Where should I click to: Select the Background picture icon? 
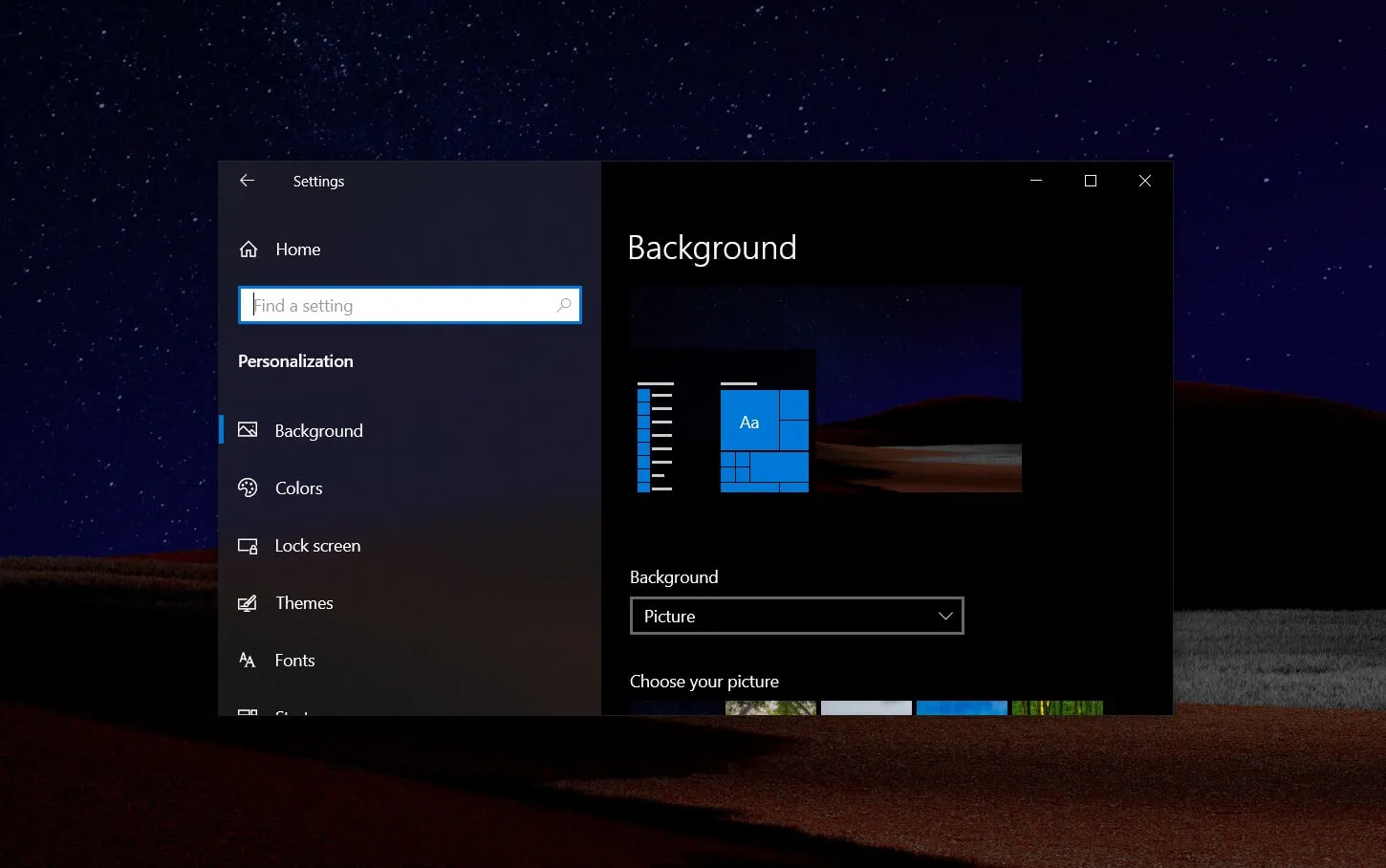tap(248, 430)
